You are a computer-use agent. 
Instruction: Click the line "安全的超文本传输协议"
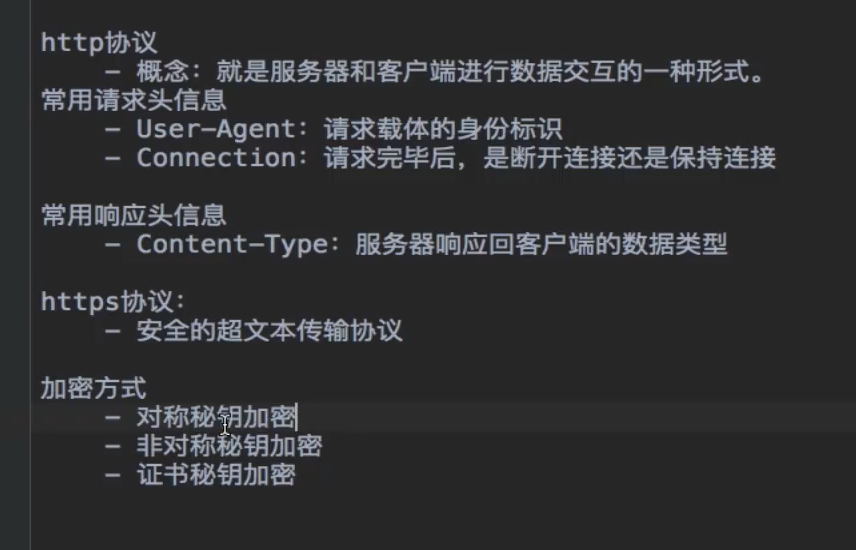pyautogui.click(x=269, y=330)
